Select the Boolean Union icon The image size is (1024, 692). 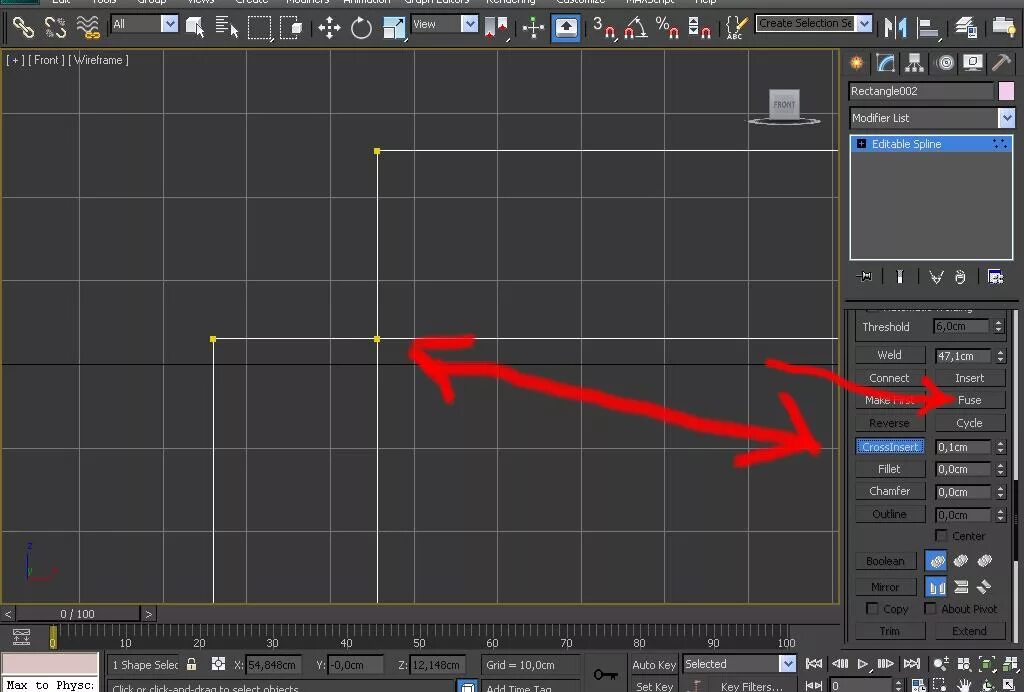click(x=936, y=561)
